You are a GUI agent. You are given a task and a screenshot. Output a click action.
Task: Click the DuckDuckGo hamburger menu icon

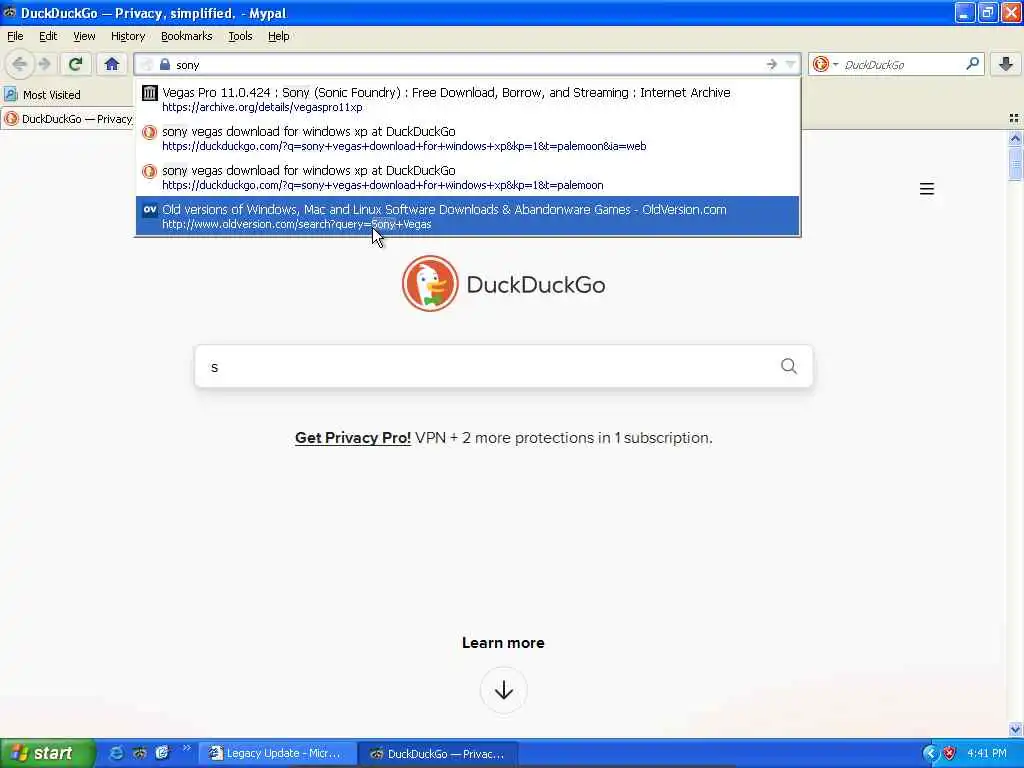coord(926,189)
